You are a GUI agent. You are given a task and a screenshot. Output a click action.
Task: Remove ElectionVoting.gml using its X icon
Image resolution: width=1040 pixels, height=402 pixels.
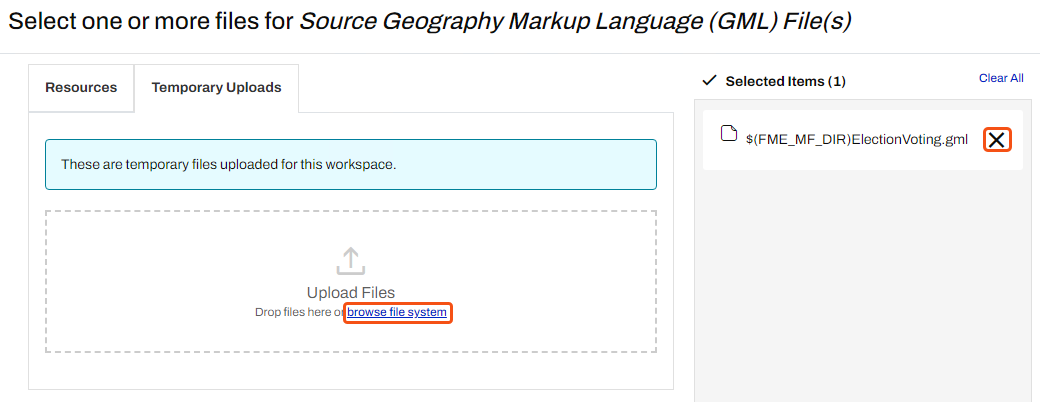[x=996, y=139]
